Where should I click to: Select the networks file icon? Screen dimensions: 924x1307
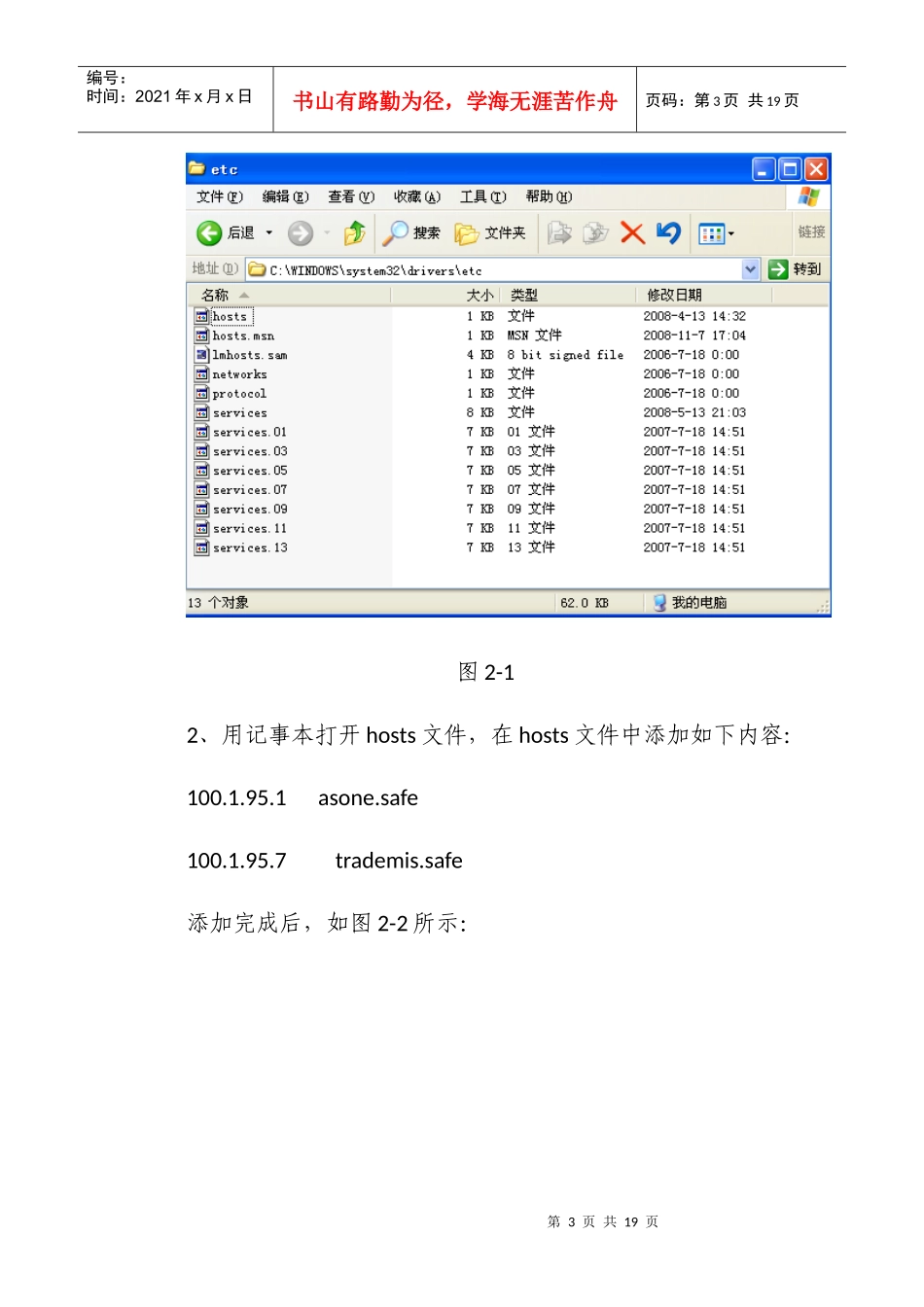tap(201, 374)
